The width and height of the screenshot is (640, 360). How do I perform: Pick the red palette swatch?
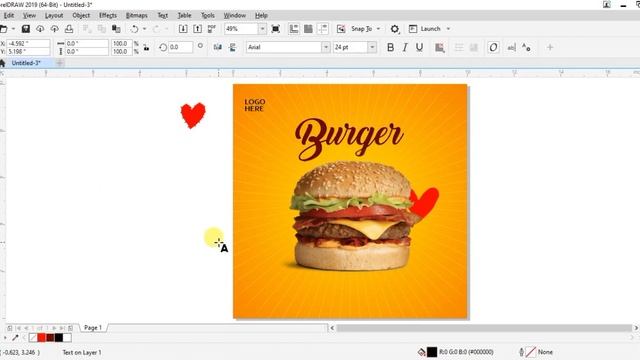point(42,338)
